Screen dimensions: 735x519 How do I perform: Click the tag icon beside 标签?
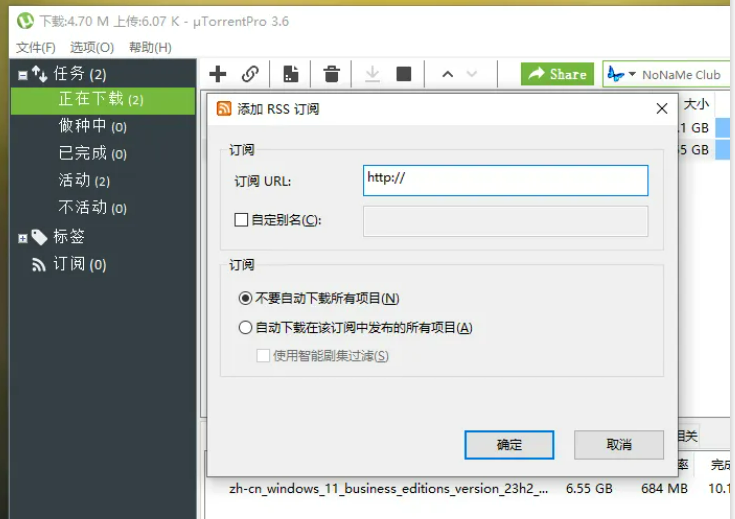pyautogui.click(x=39, y=237)
